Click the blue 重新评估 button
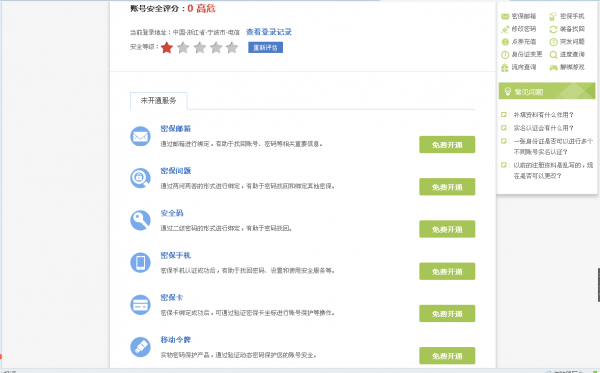 point(266,47)
